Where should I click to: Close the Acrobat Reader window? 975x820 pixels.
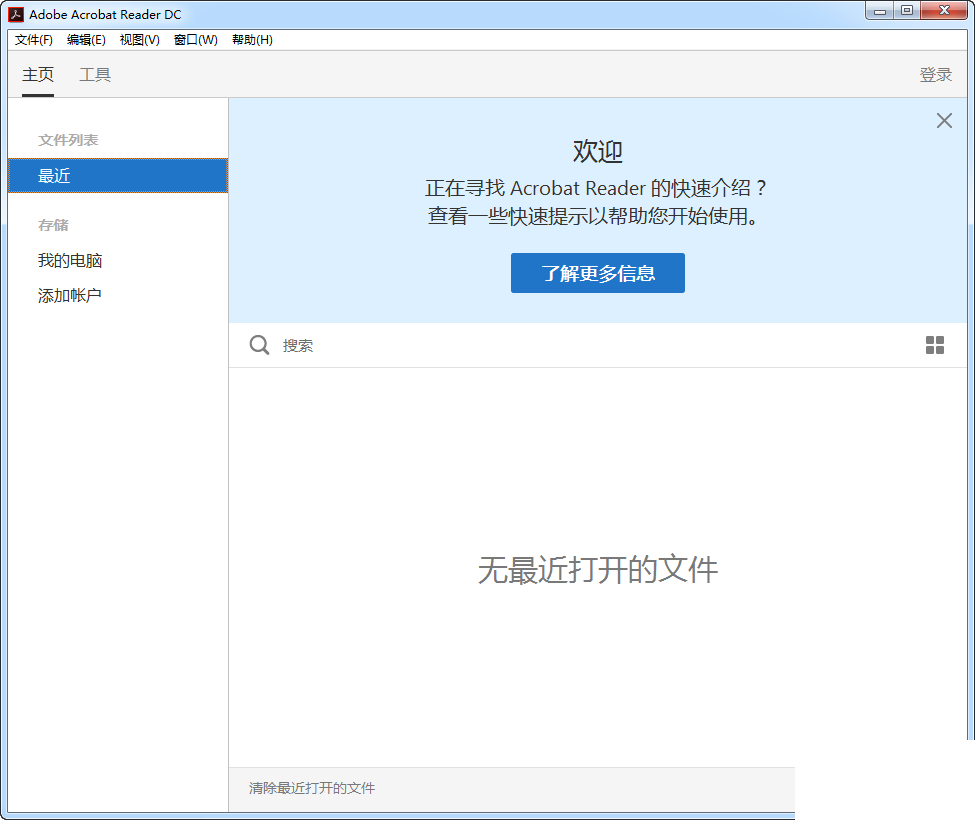(x=944, y=11)
